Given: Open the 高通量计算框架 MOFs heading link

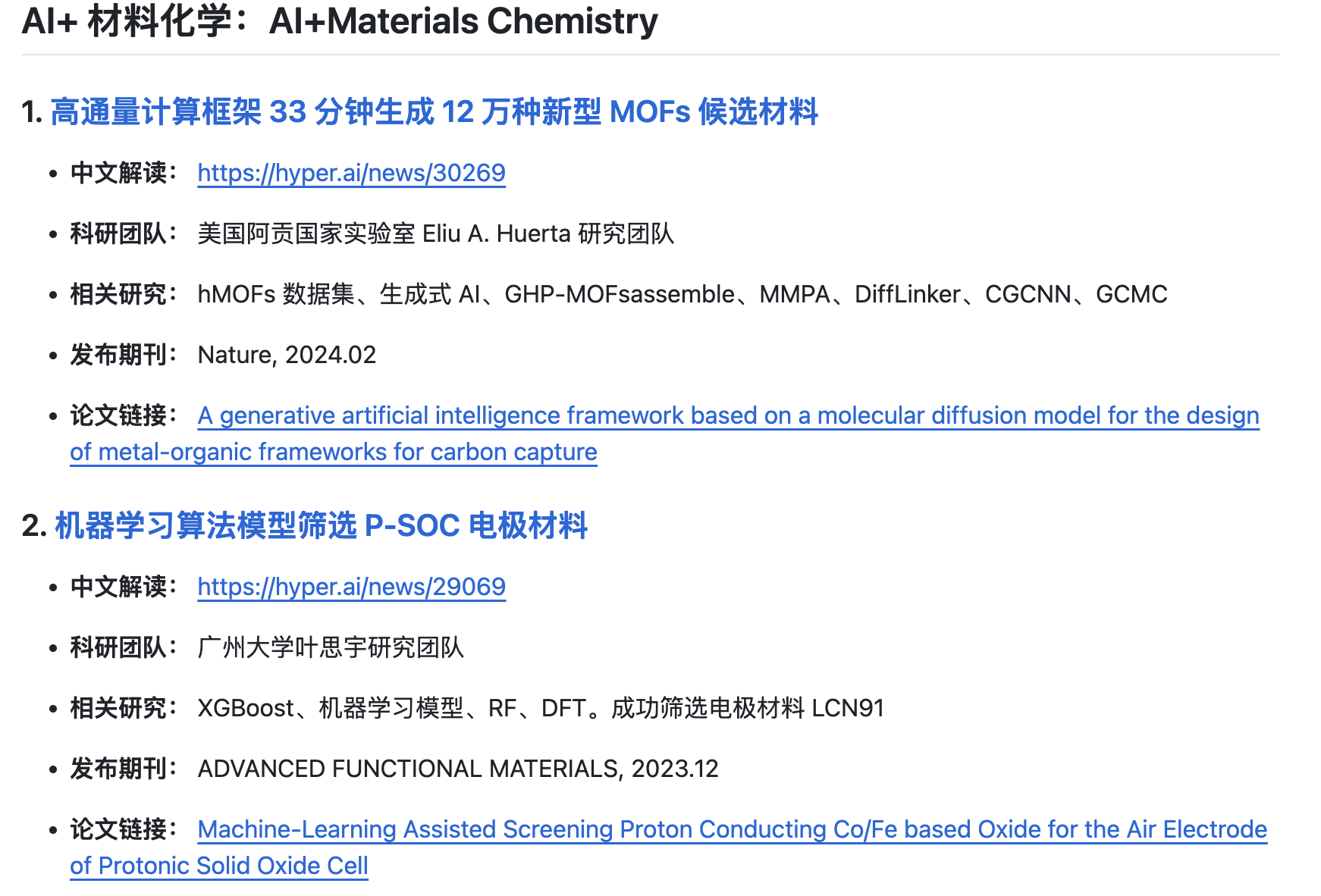Looking at the screenshot, I should (434, 112).
